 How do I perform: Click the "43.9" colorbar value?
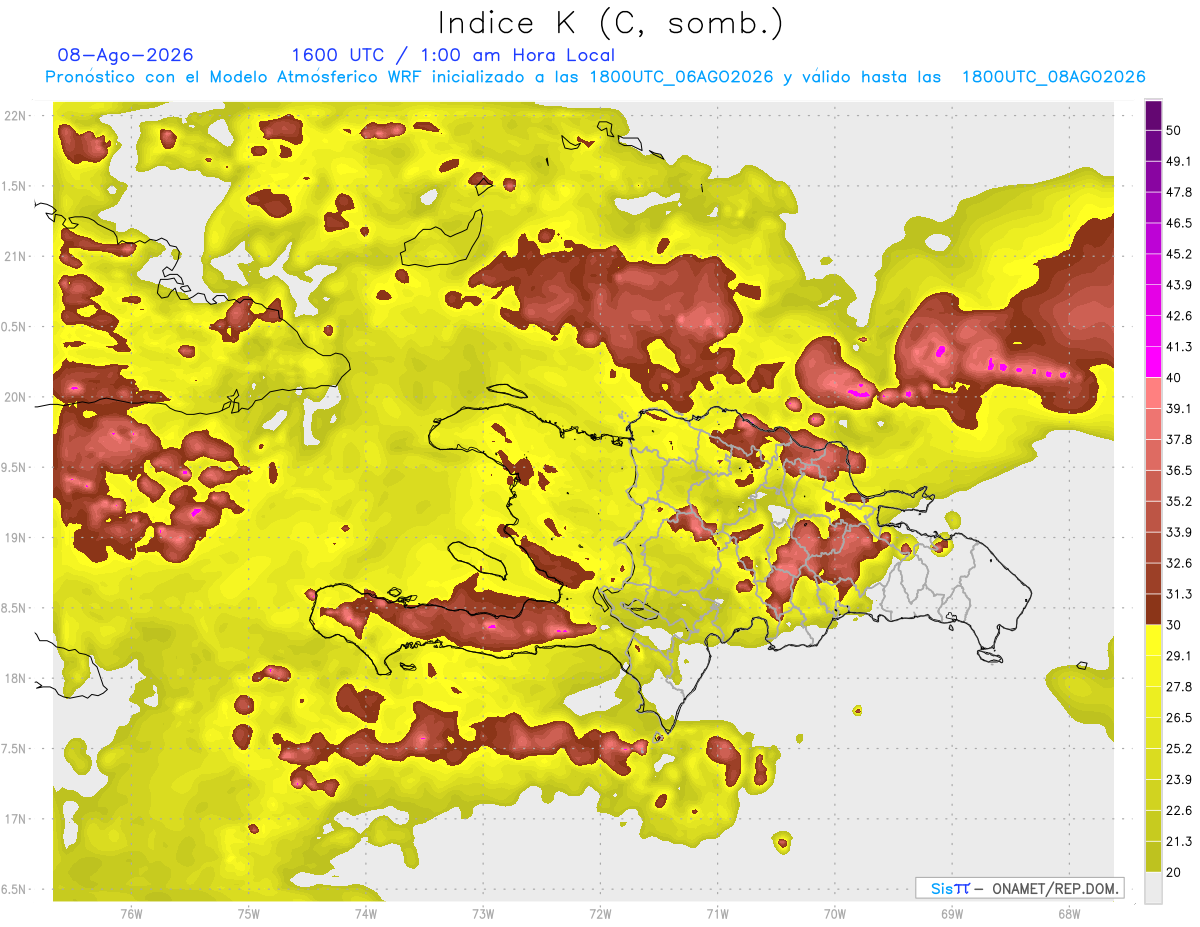coord(1179,285)
